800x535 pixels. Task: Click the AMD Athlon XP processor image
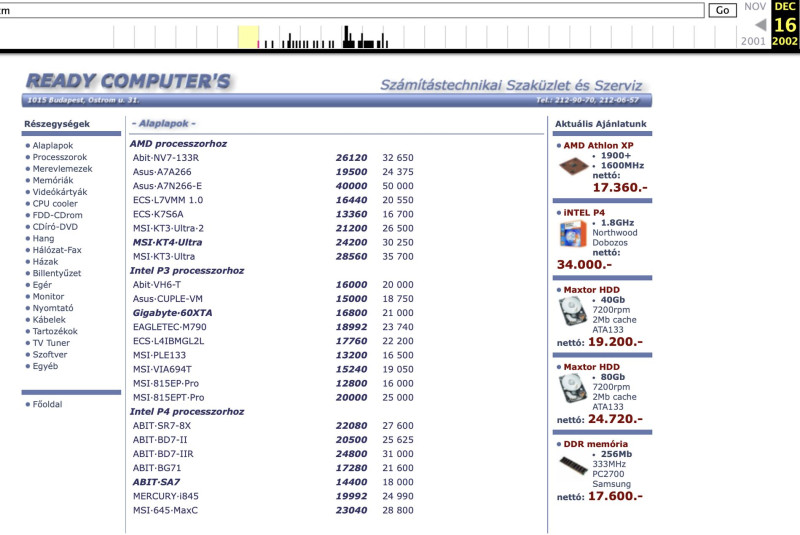pos(573,166)
